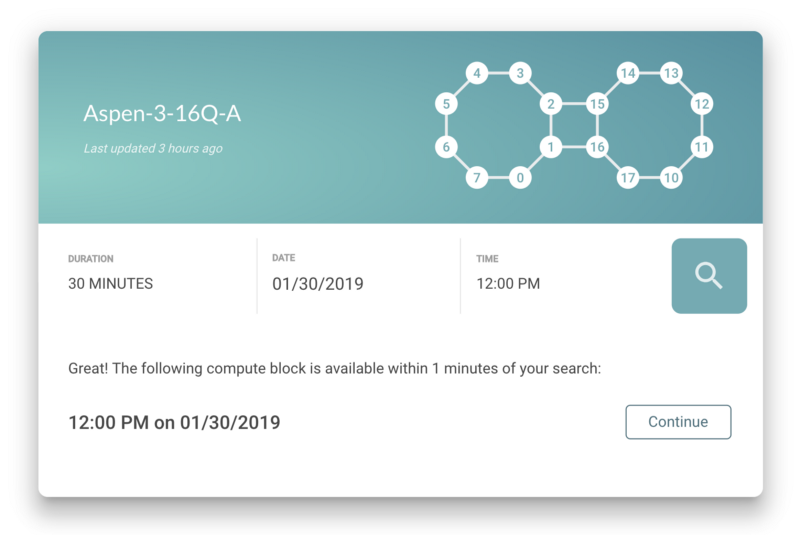Select qubit node 12 in lattice
Viewport: 800px width, 535px height.
[702, 104]
